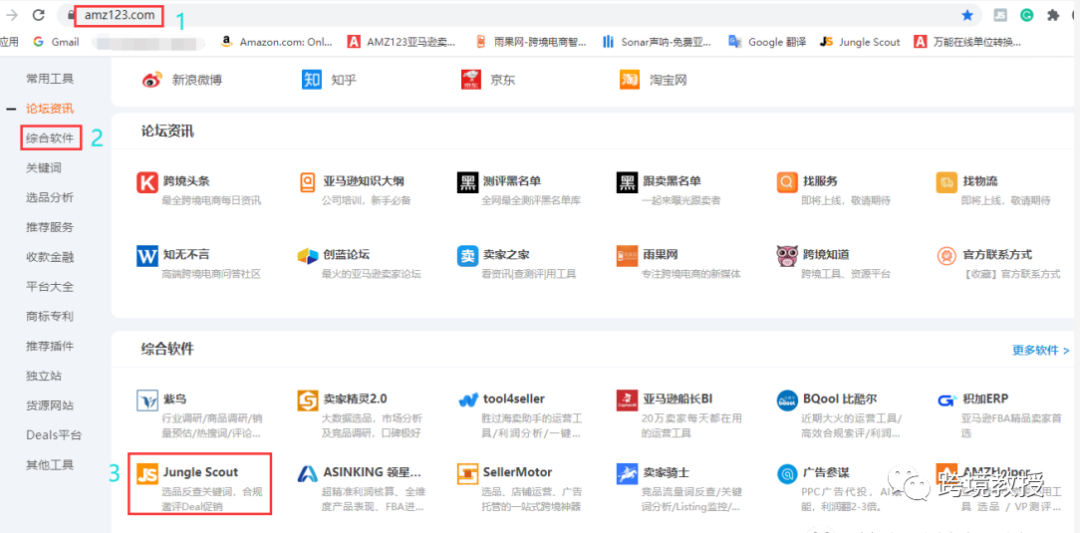Click the SellerMotor title text
This screenshot has height=533, width=1080.
pos(517,472)
